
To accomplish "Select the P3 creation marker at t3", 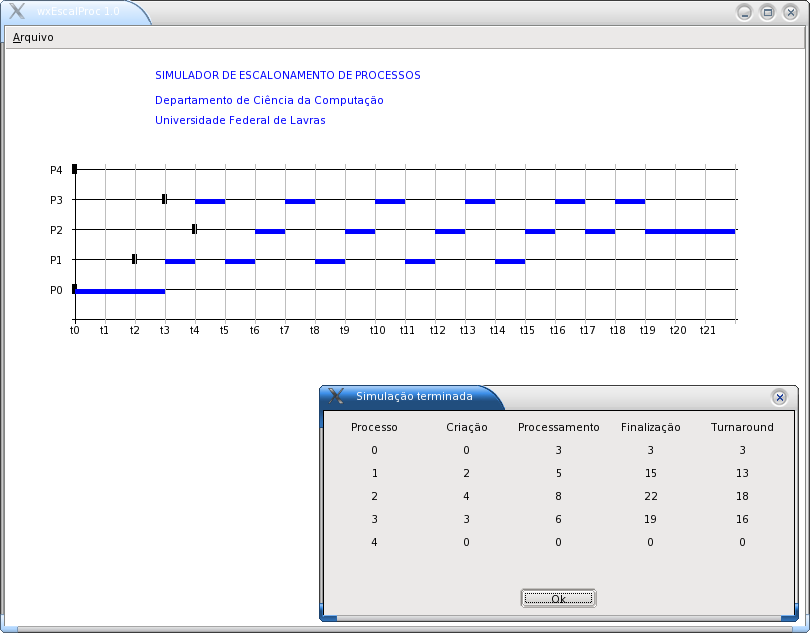I will pos(164,199).
